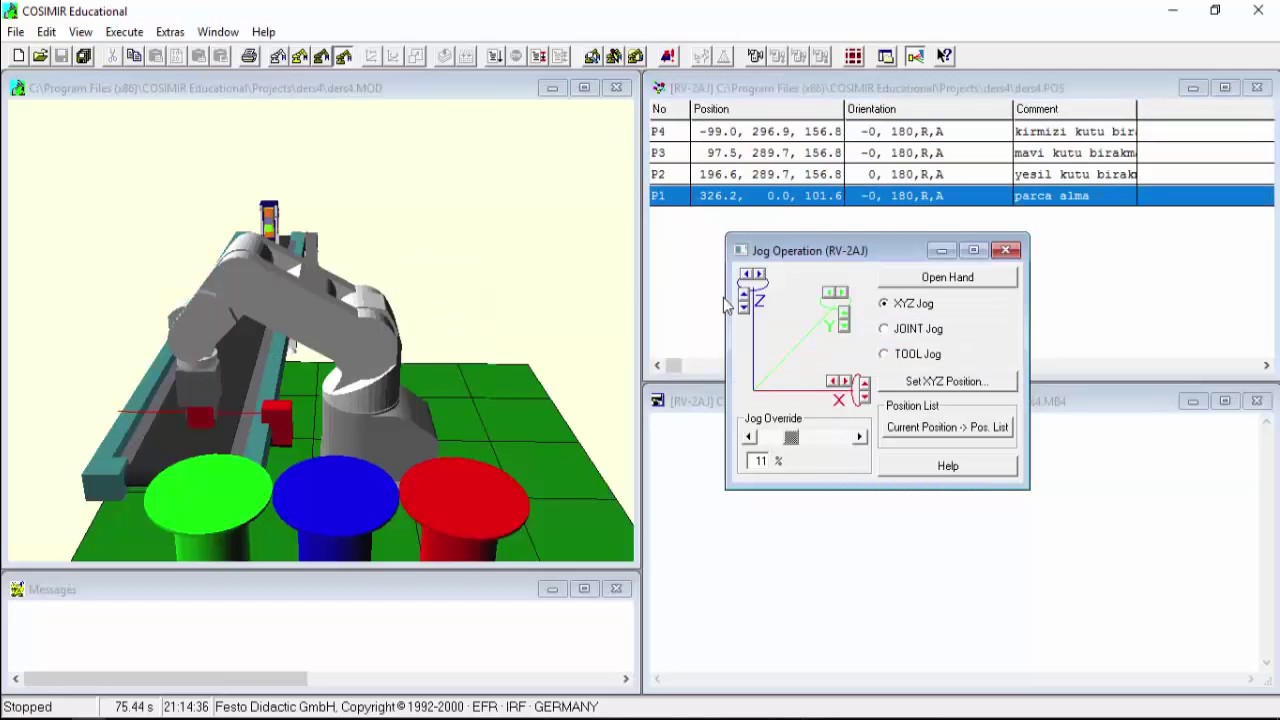The width and height of the screenshot is (1280, 720).
Task: Click red left arrow of X axis
Action: pos(832,381)
